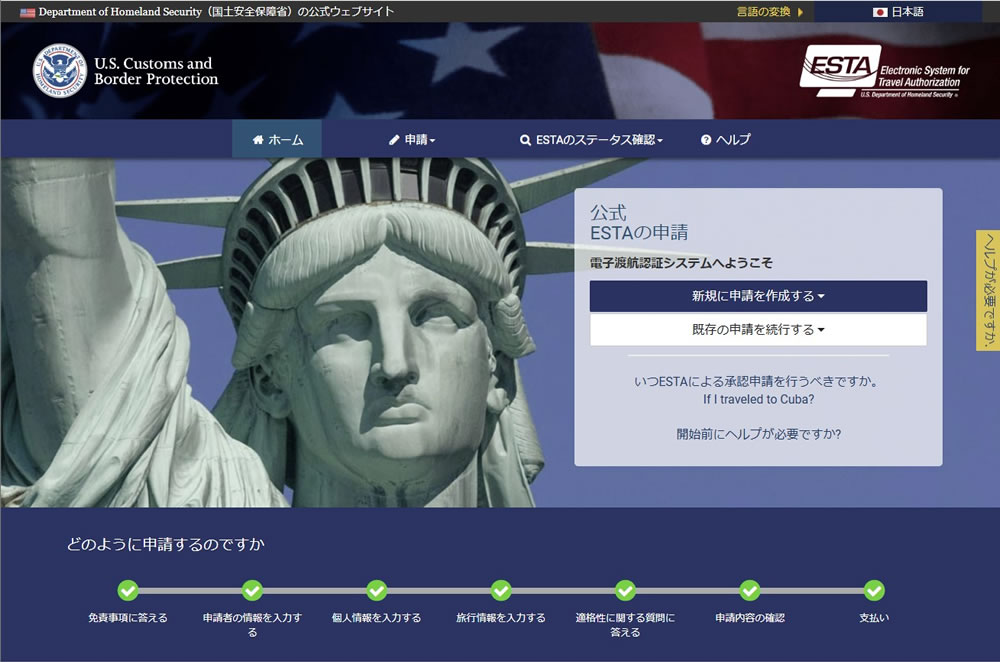Click the checkmark above 旅行情報を入力する

click(x=501, y=590)
